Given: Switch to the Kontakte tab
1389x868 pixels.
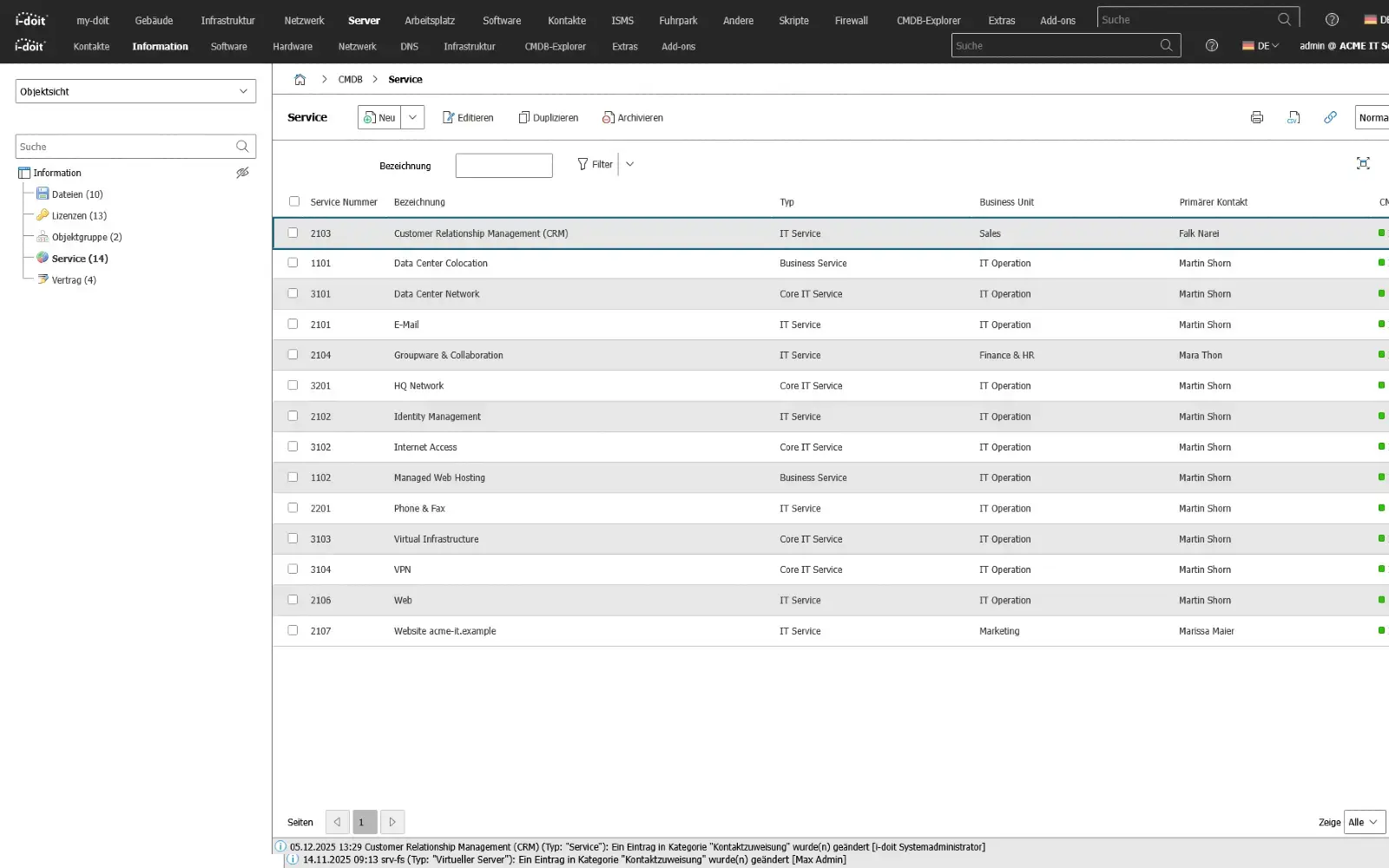Looking at the screenshot, I should click(90, 46).
